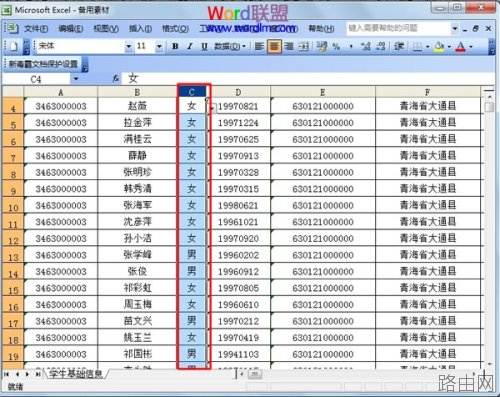Toggle Bold formatting button
500x397 pixels.
click(175, 46)
